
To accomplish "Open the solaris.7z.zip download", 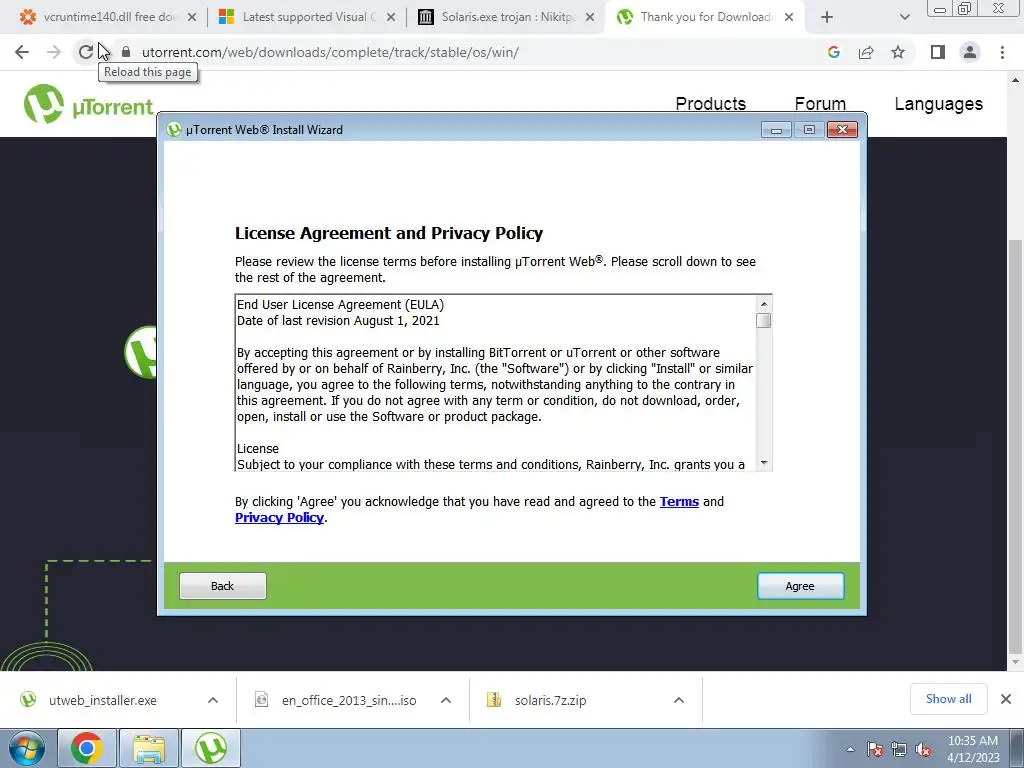I will coord(551,700).
